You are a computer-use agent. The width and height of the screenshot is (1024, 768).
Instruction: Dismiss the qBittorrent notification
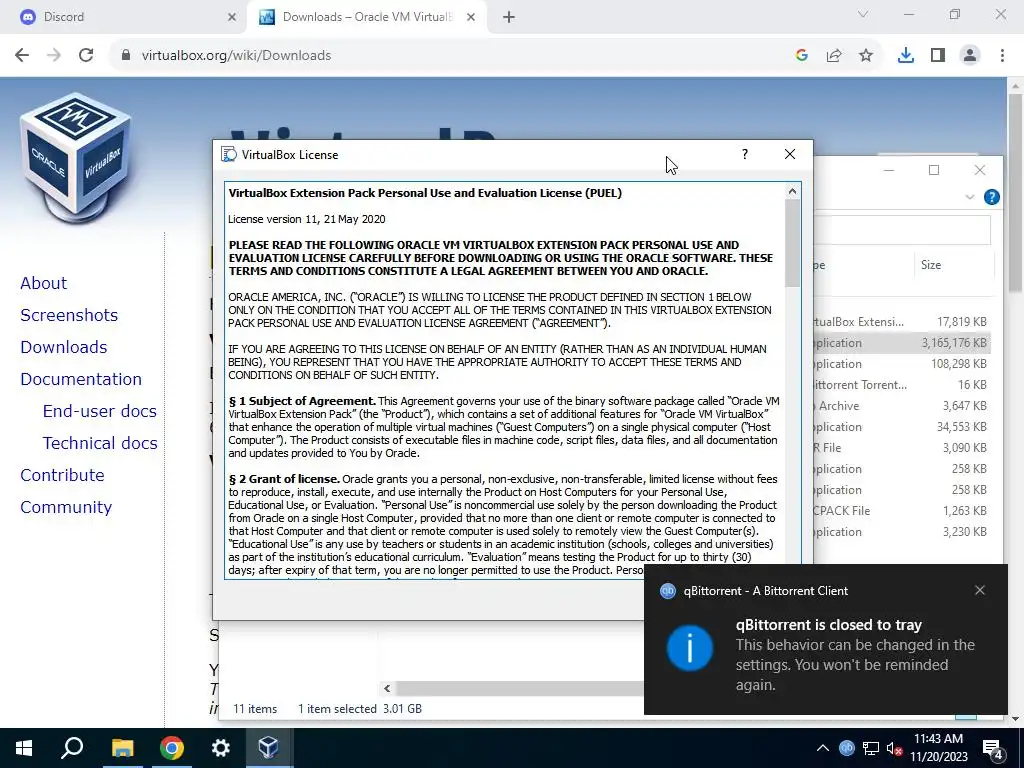(979, 590)
